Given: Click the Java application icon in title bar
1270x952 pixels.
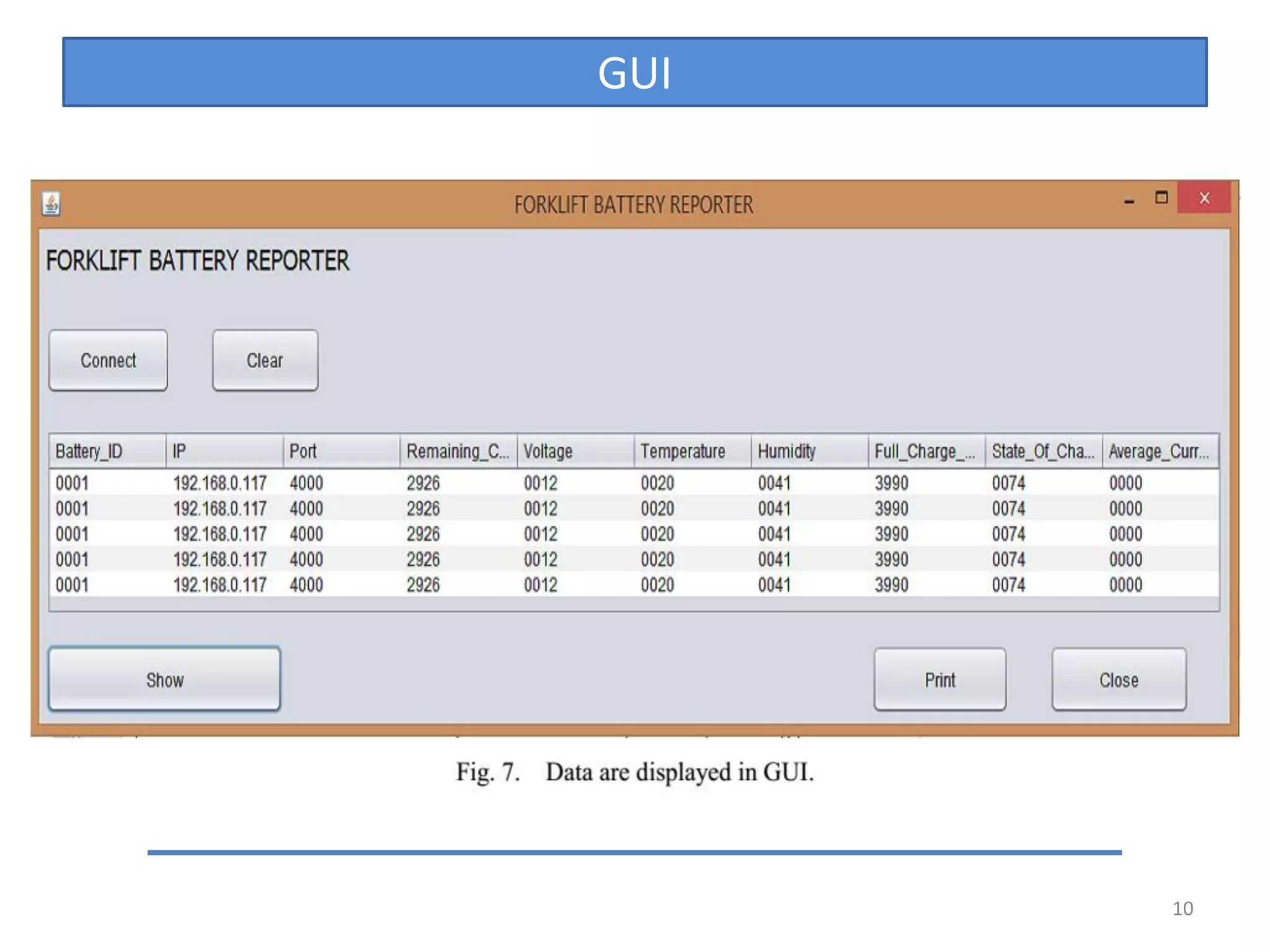Looking at the screenshot, I should pos(51,203).
